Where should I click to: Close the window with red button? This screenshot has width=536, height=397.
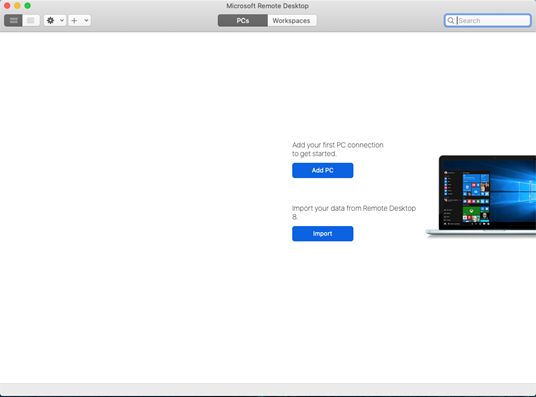[7, 6]
